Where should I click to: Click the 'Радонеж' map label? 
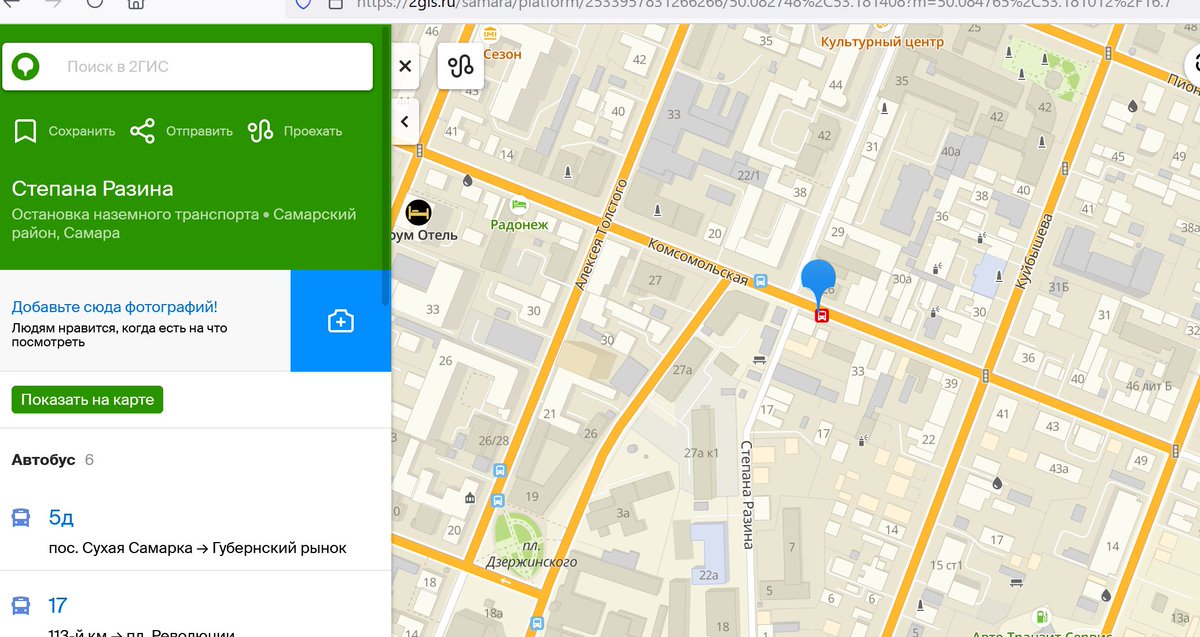519,225
